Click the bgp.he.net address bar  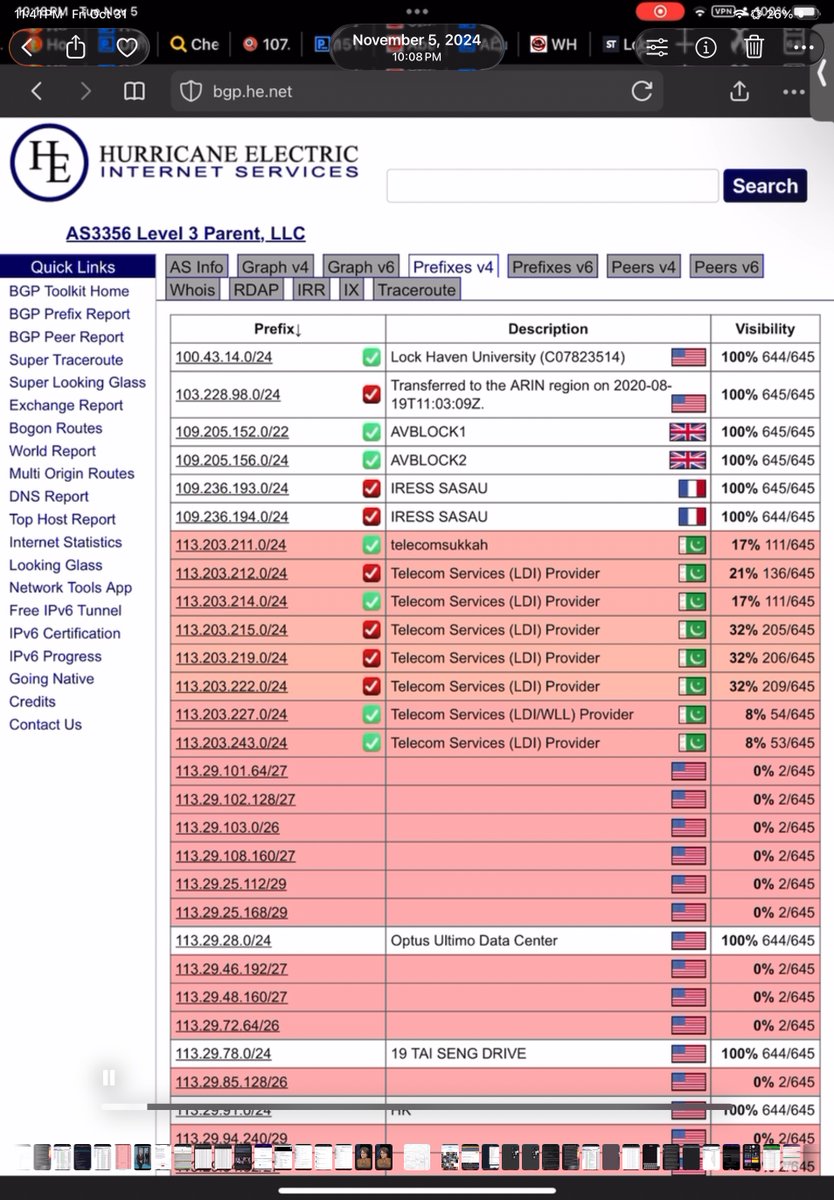(416, 91)
